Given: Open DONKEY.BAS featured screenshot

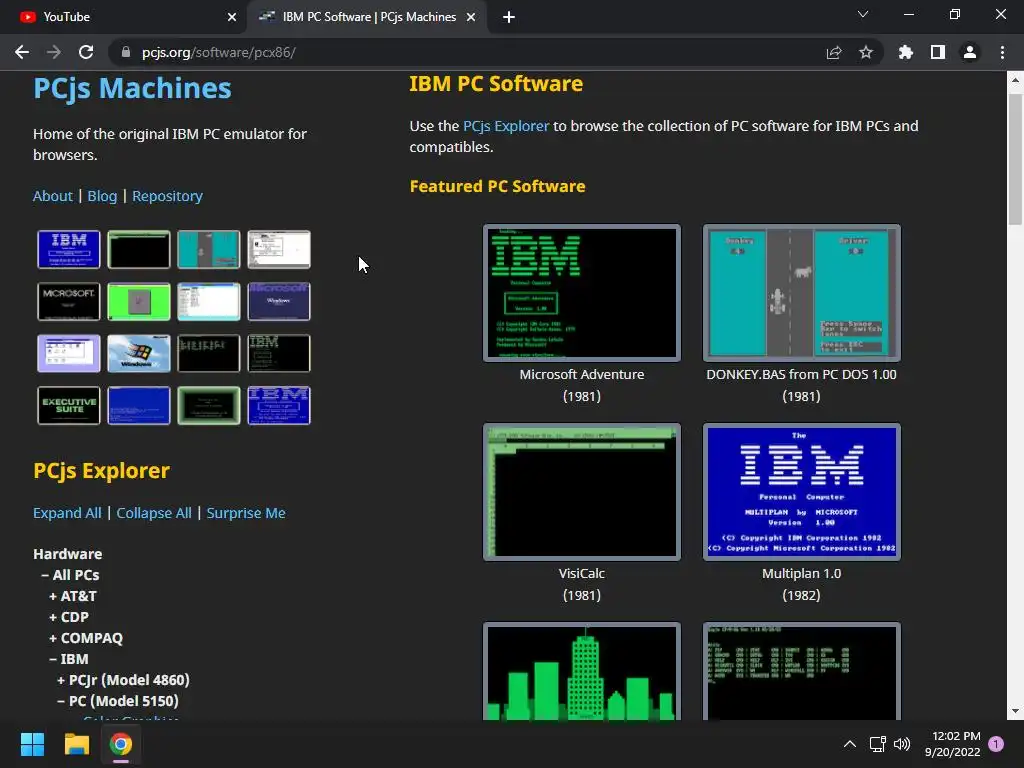Looking at the screenshot, I should tap(801, 293).
